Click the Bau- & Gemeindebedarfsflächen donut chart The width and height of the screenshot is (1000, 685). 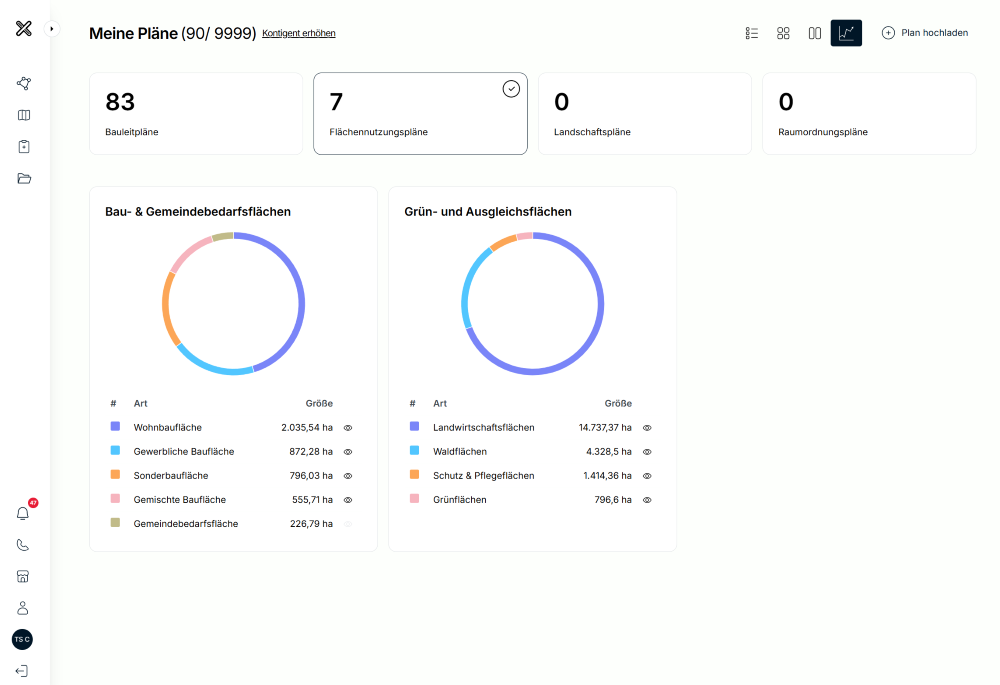point(233,304)
